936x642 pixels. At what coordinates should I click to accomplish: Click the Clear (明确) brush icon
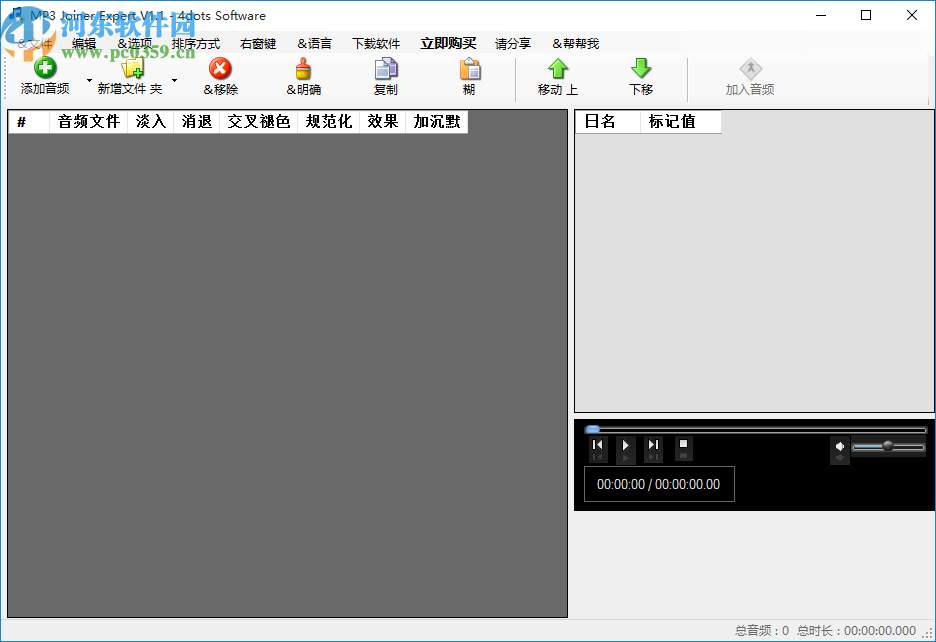click(302, 70)
